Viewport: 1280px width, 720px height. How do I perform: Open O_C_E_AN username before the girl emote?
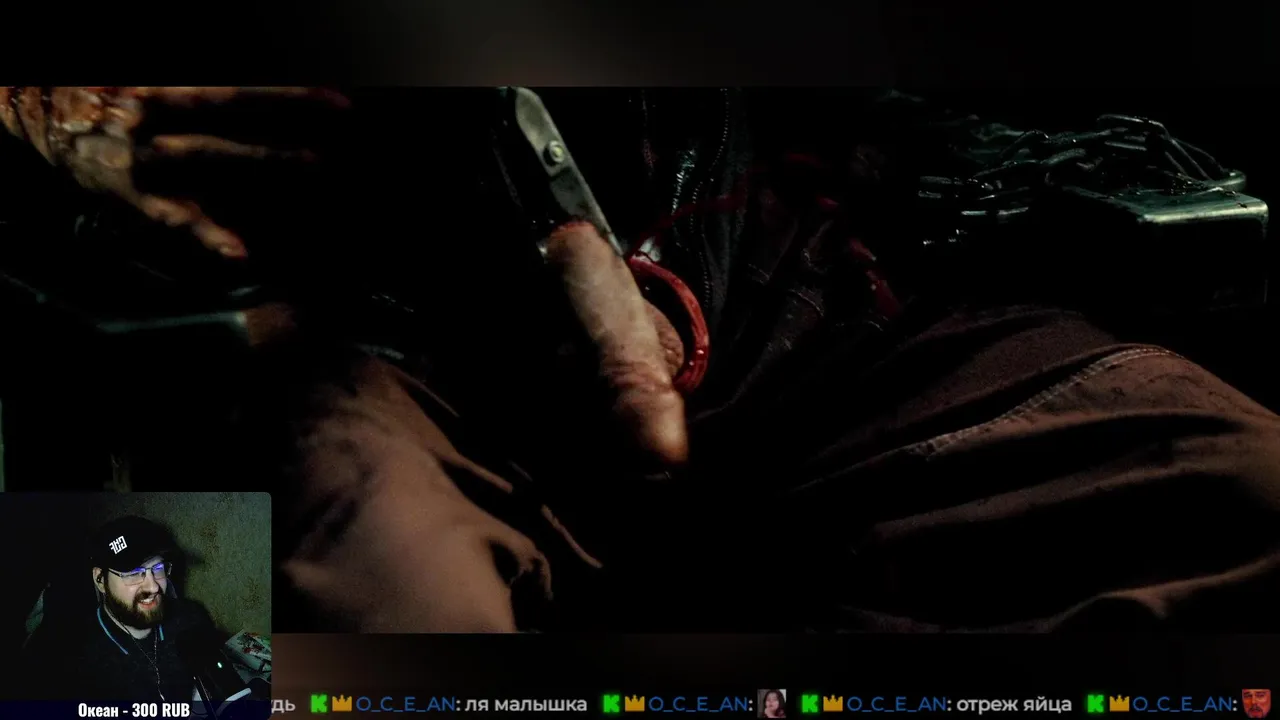click(x=698, y=704)
